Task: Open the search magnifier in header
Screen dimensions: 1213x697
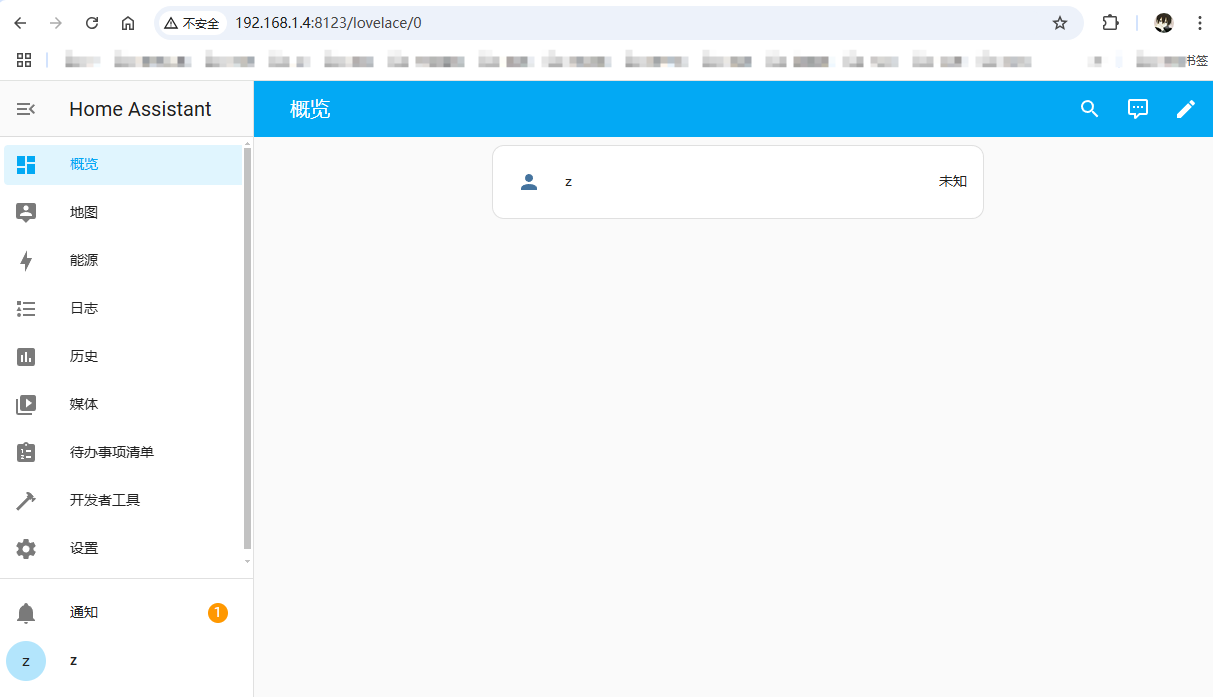Action: click(1090, 109)
